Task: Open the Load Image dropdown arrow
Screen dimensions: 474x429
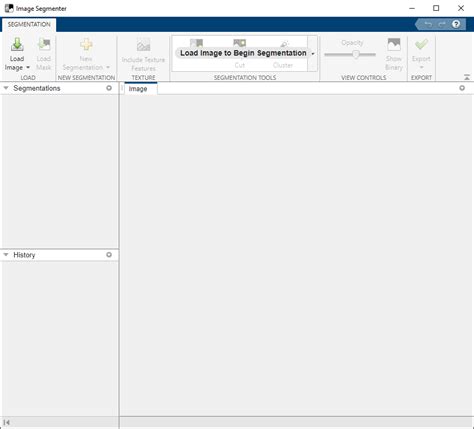Action: [x=28, y=68]
